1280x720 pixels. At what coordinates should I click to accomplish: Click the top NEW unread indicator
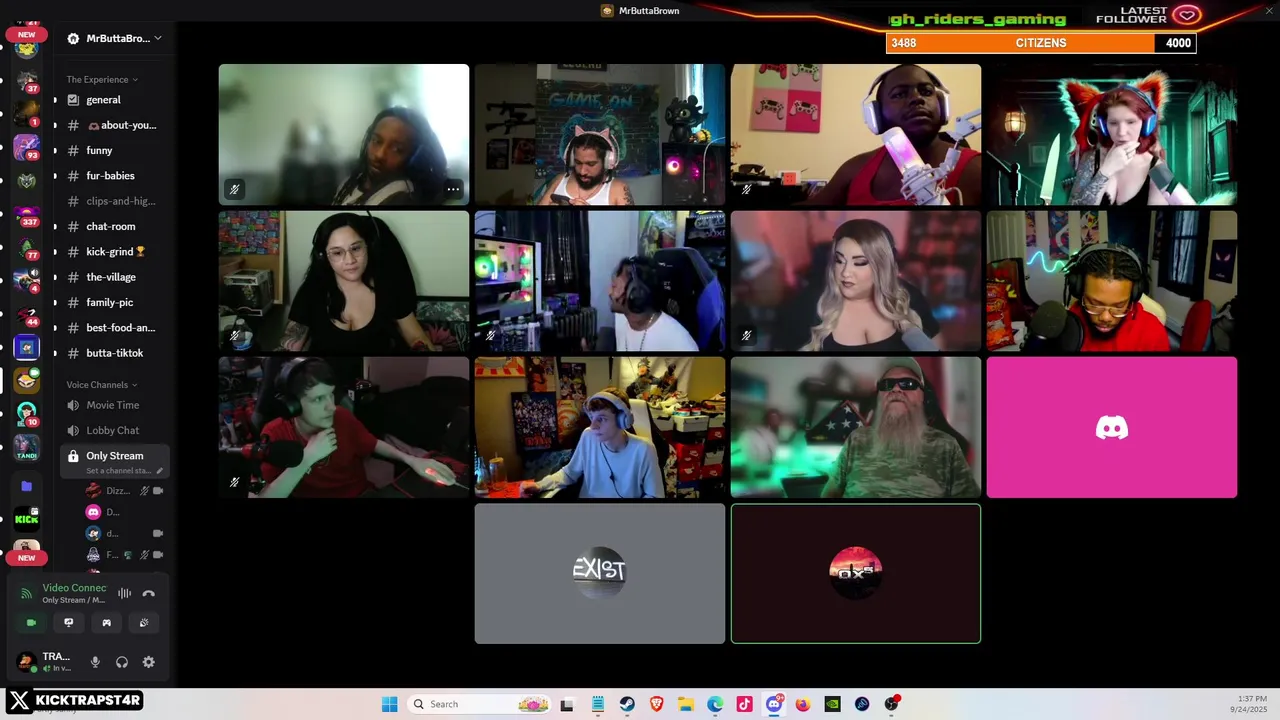click(26, 35)
